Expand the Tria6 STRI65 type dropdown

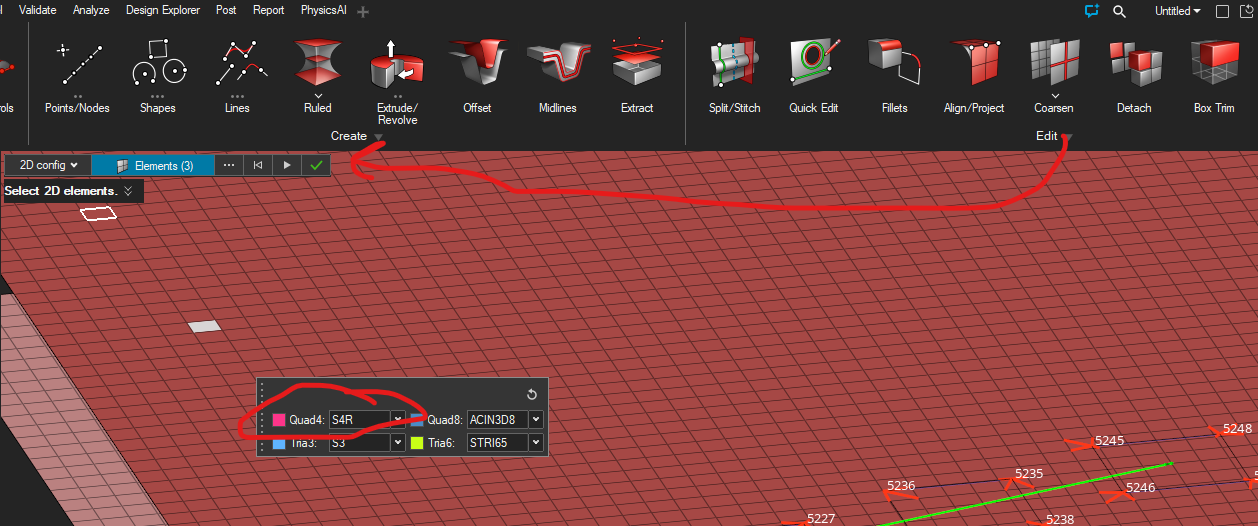(x=536, y=442)
